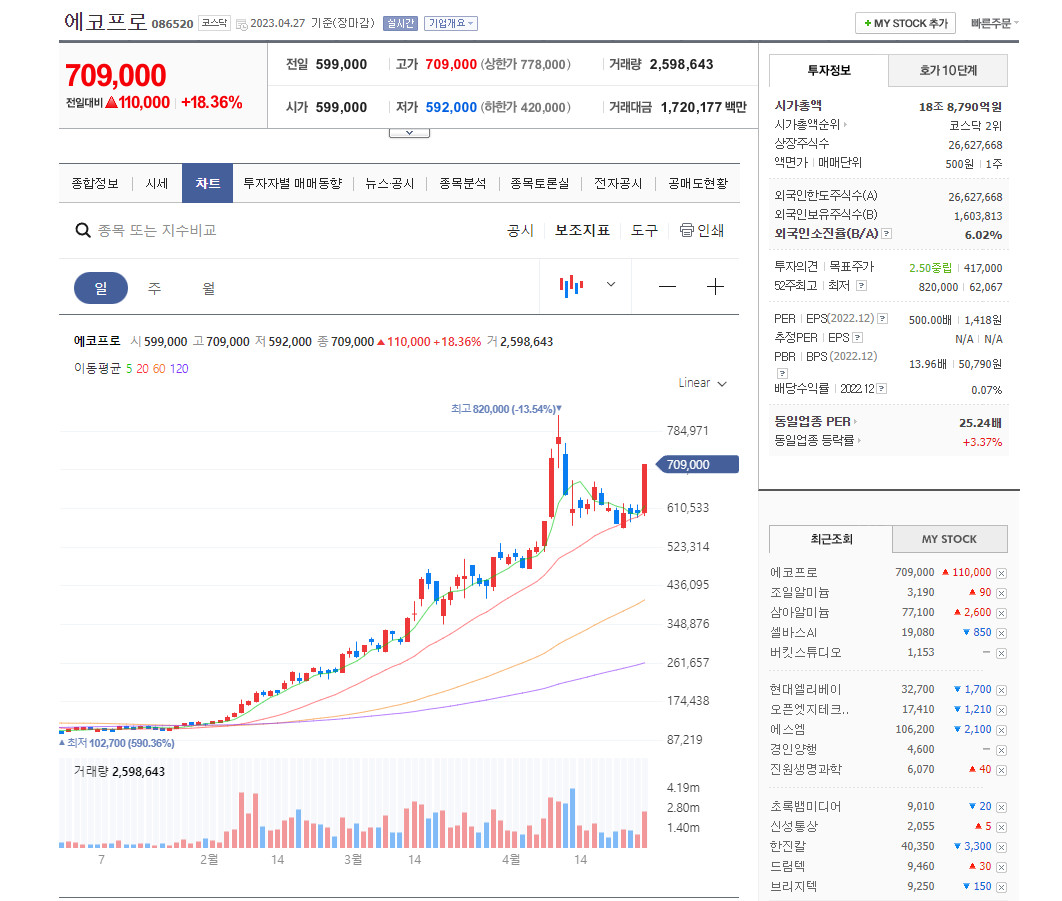The image size is (1062, 901).
Task: Switch to 종목토론실 tab
Action: [540, 184]
